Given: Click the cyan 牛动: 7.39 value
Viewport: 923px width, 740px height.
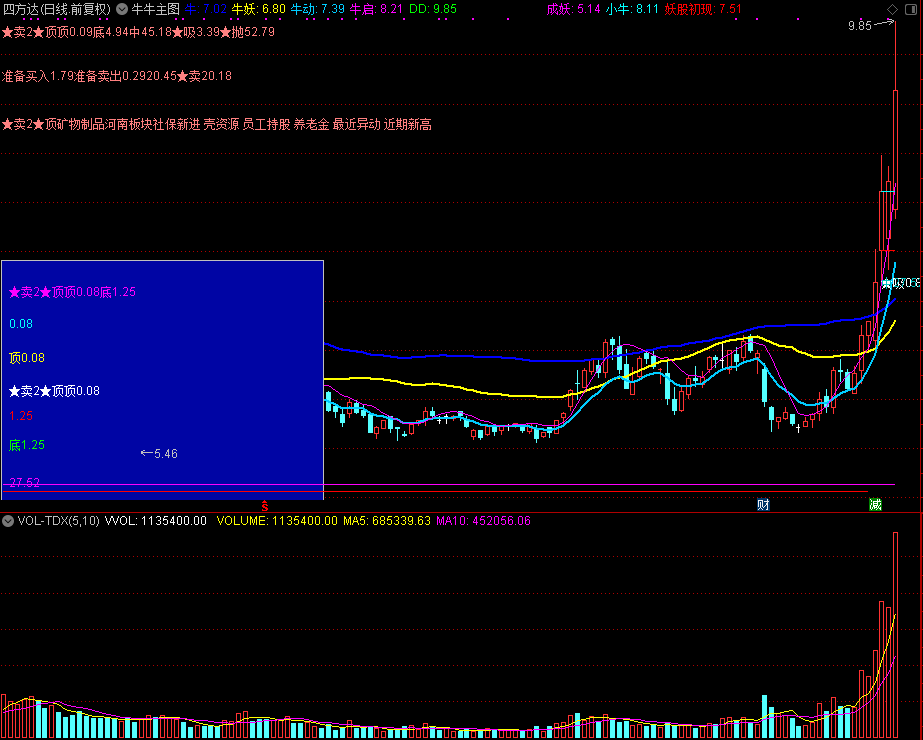Looking at the screenshot, I should pos(318,9).
